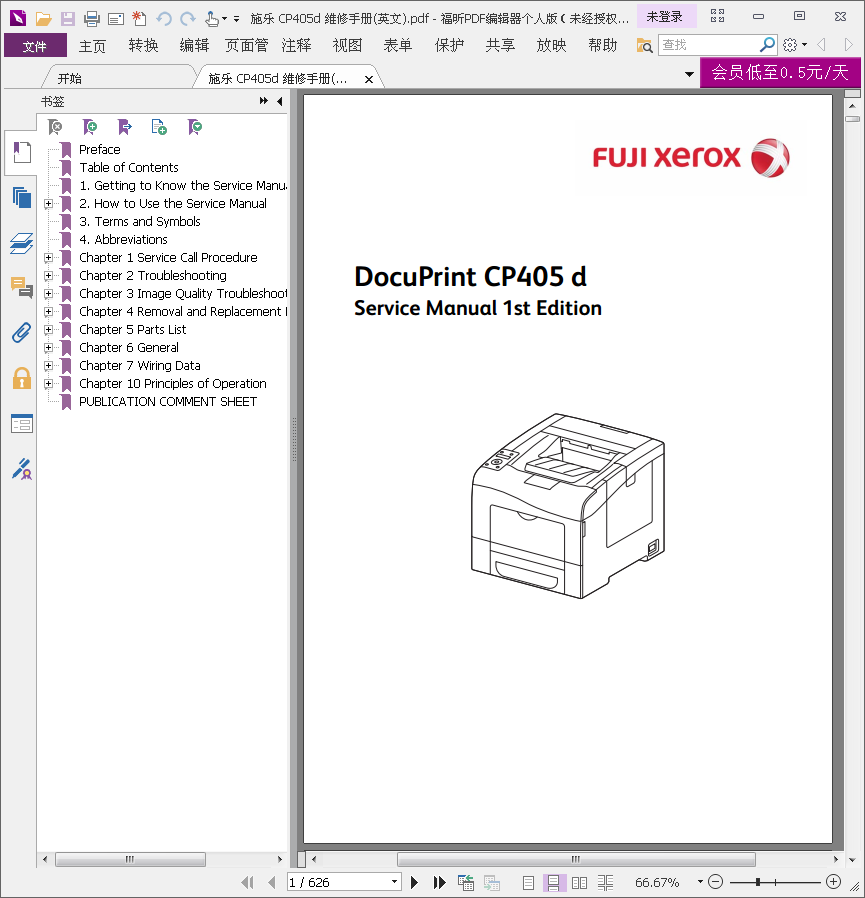Open the Pages thumbnails sidebar icon
The height and width of the screenshot is (898, 865).
(22, 198)
